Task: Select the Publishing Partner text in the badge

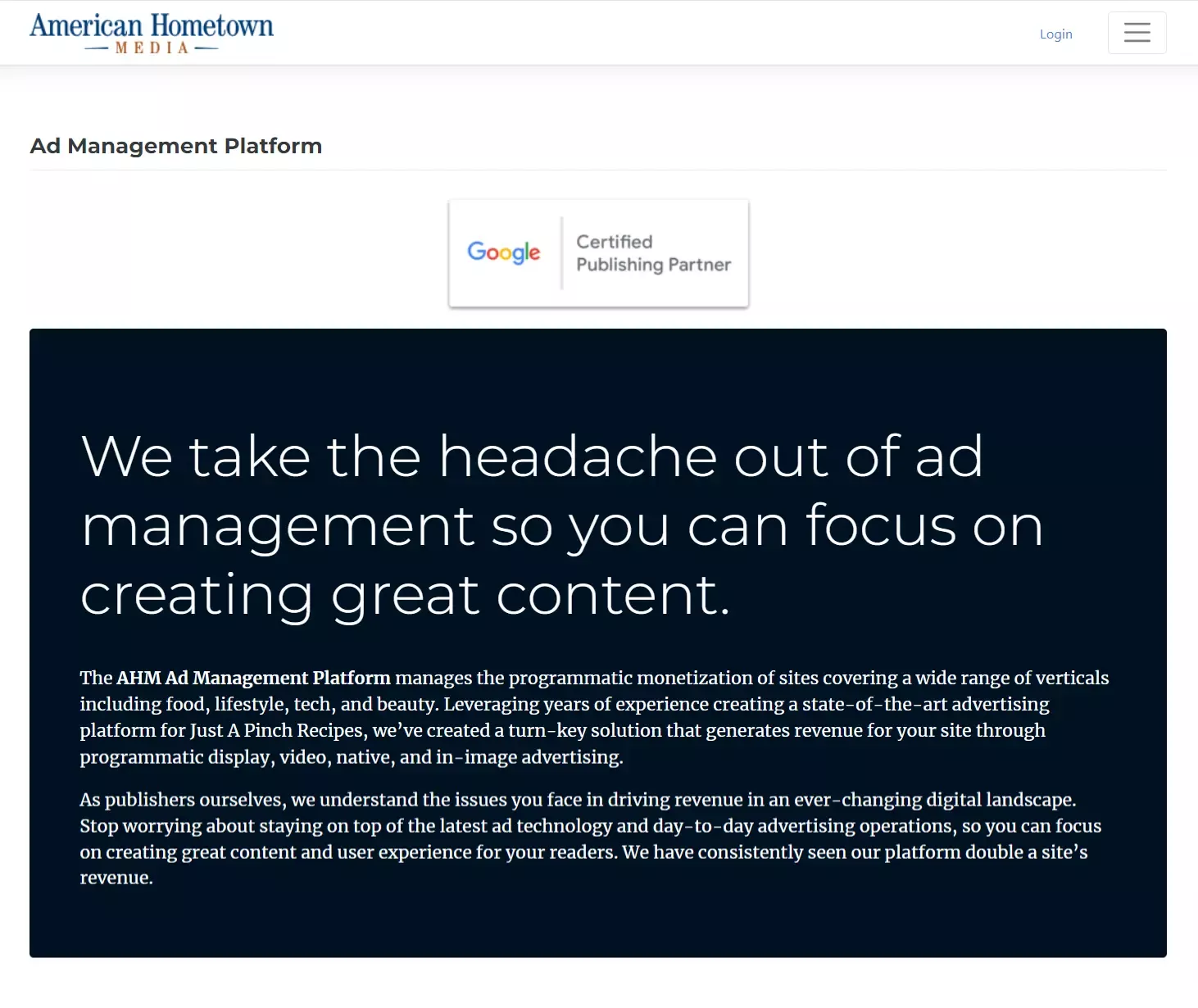Action: click(653, 265)
